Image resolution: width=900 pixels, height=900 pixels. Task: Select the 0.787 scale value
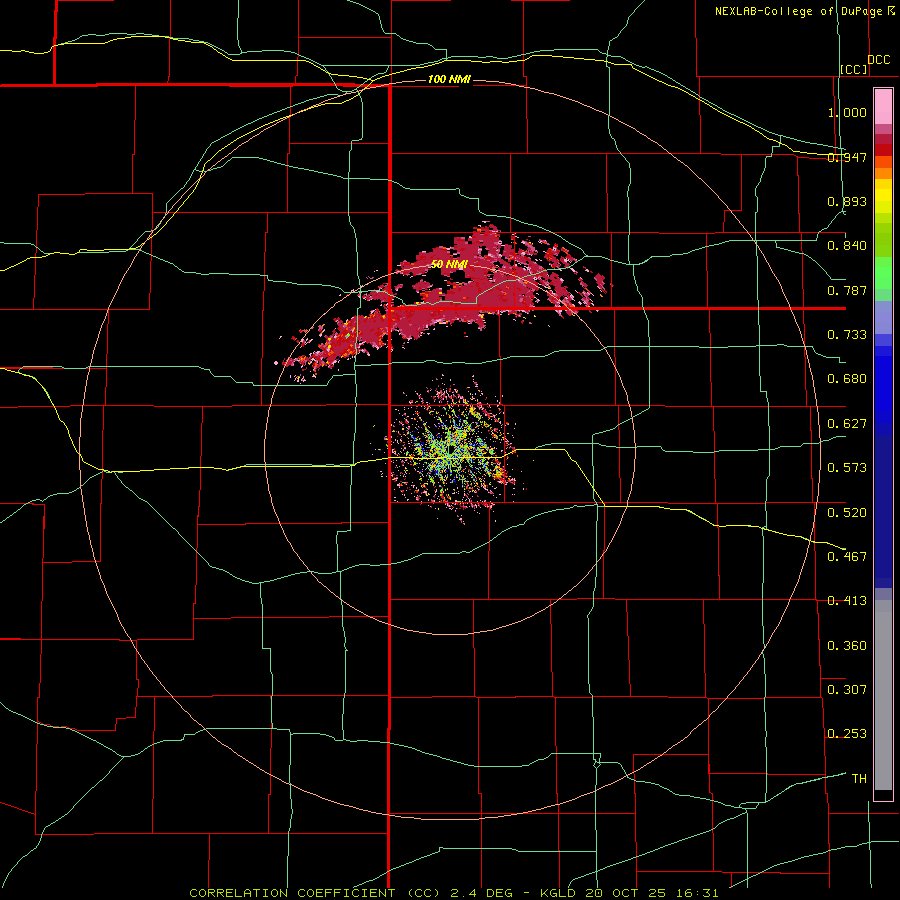[x=847, y=290]
